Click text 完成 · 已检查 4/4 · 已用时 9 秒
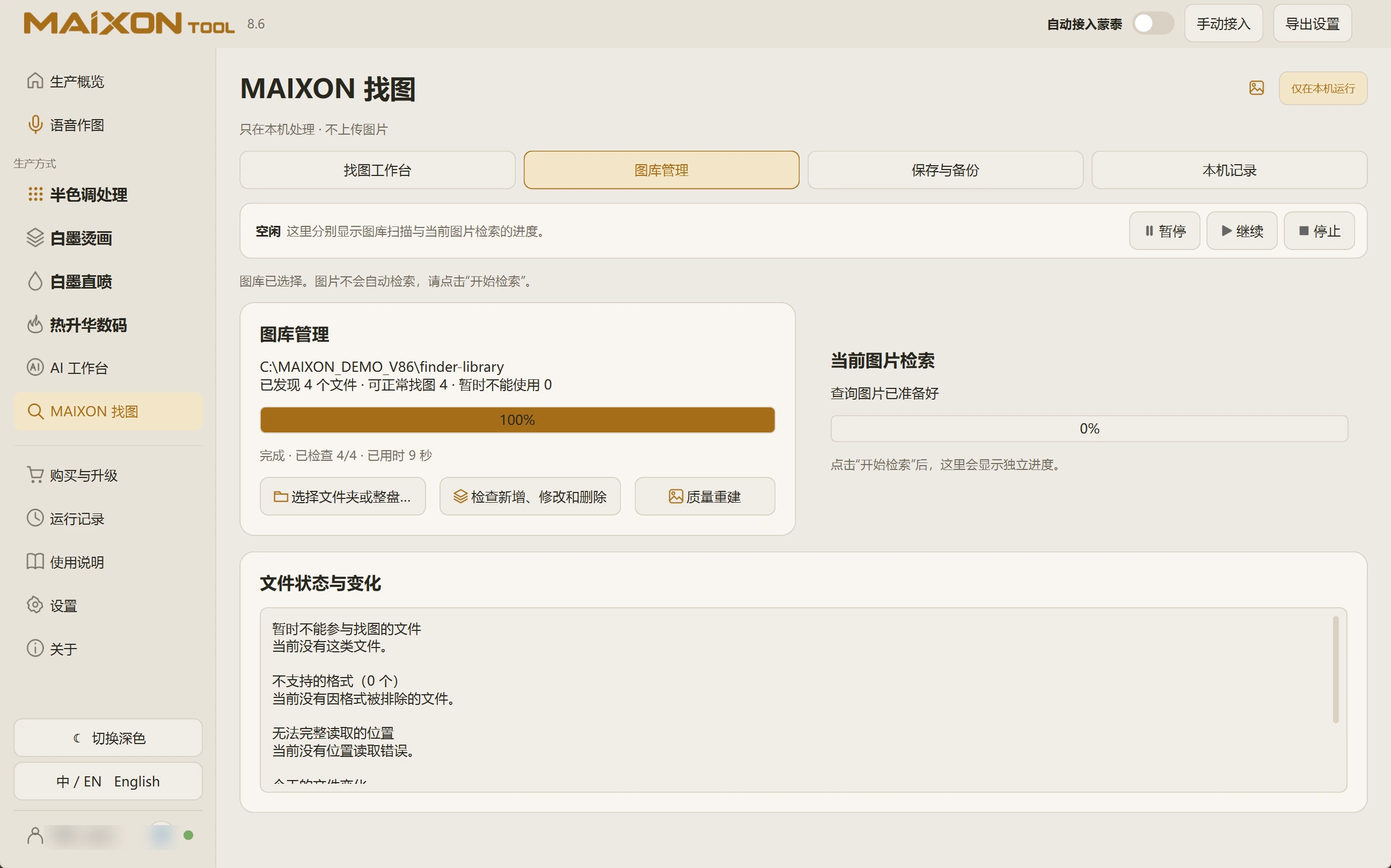The width and height of the screenshot is (1391, 868). (x=345, y=455)
